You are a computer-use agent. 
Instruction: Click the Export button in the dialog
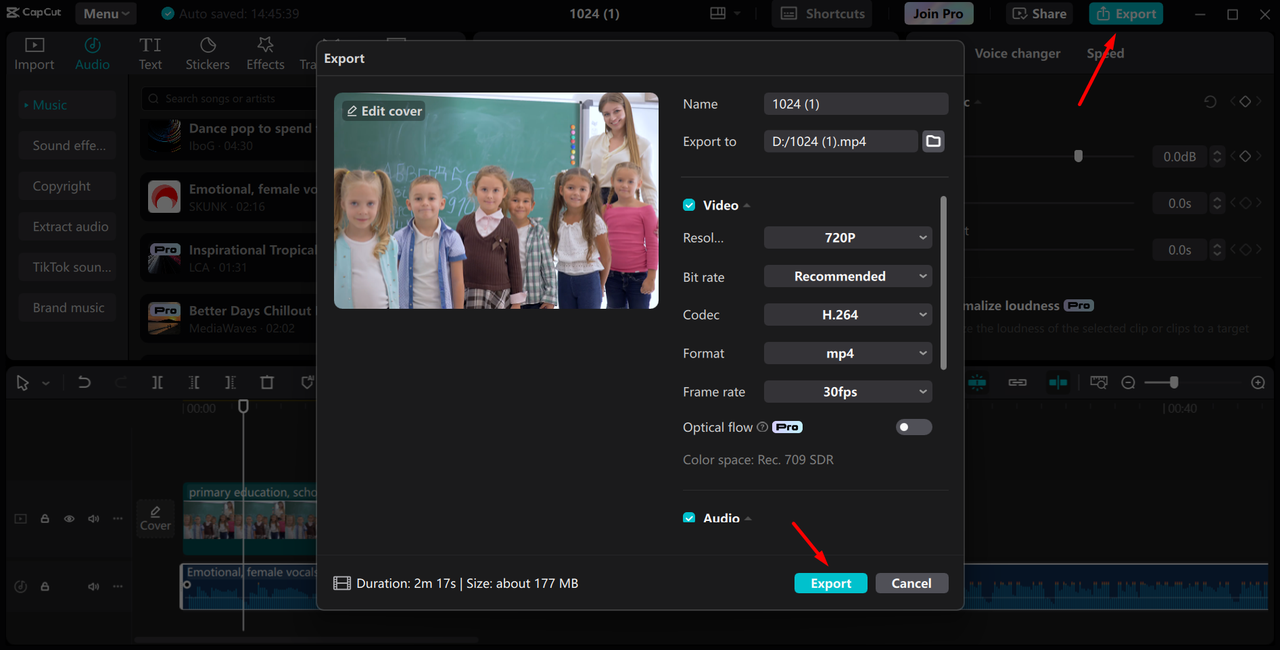831,583
